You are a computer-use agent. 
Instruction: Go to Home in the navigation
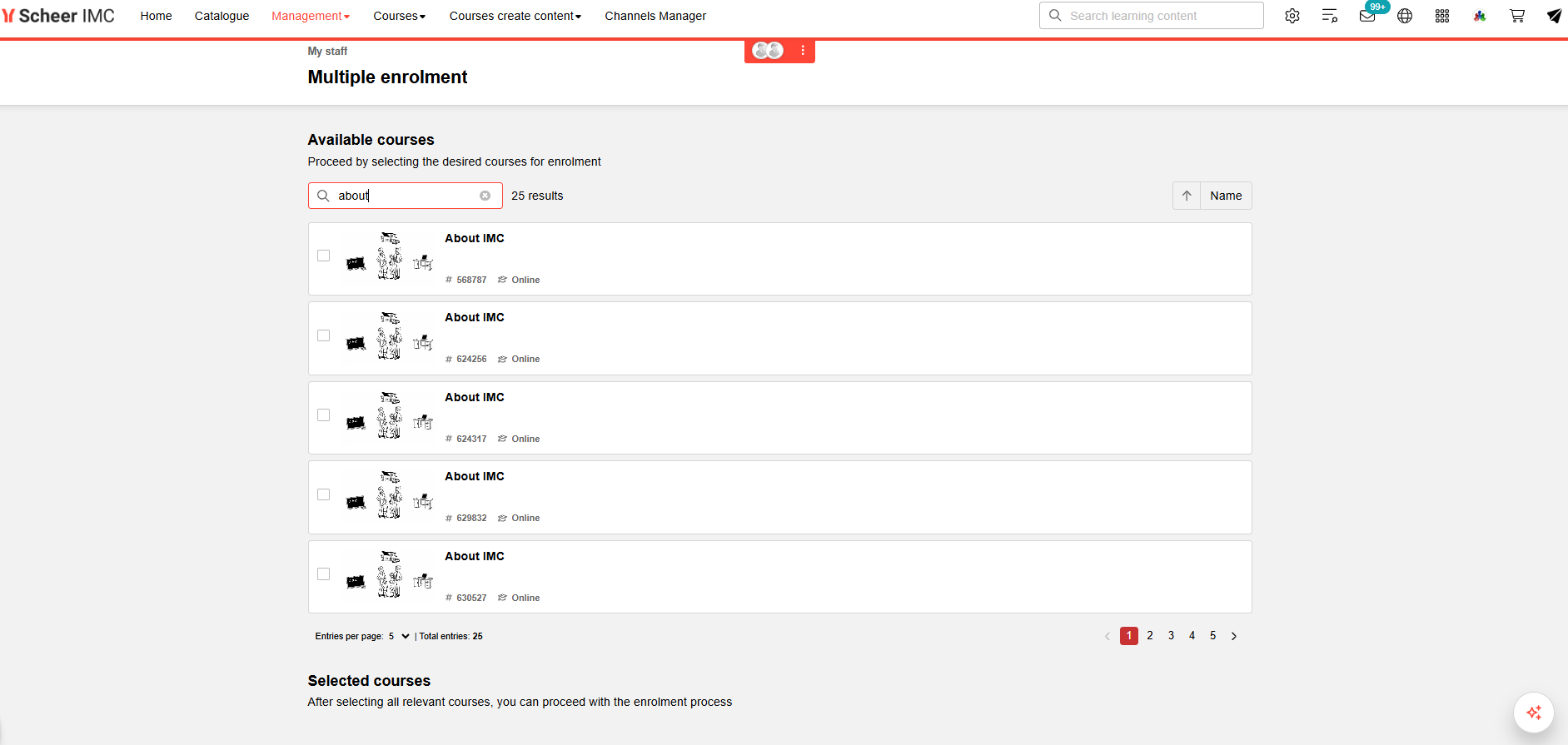point(157,16)
